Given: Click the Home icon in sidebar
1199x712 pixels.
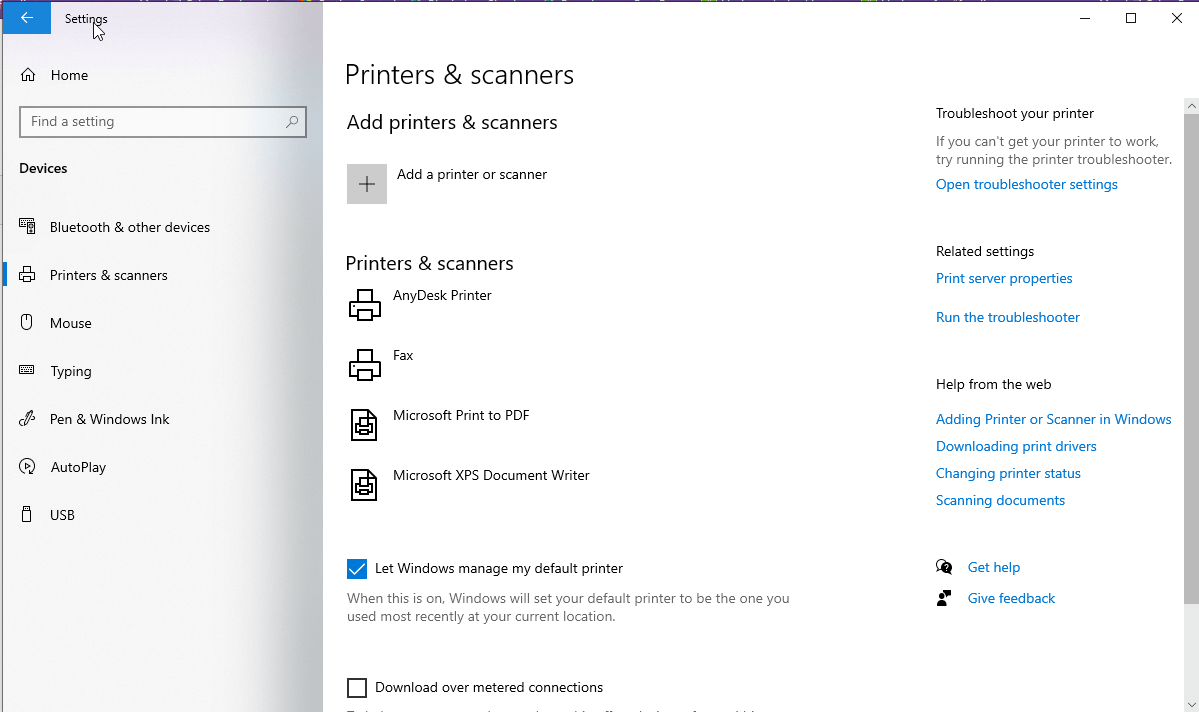Looking at the screenshot, I should coord(28,75).
